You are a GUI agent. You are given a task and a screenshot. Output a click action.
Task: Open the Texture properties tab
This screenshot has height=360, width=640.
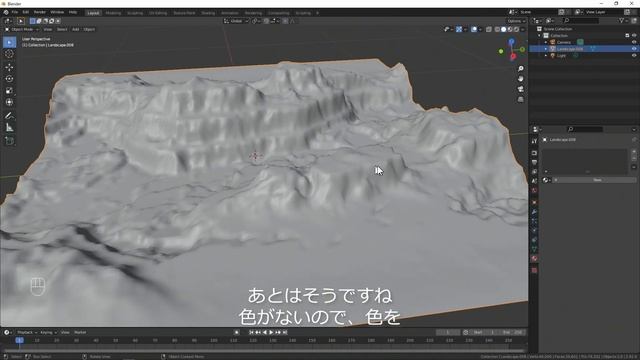click(x=534, y=270)
